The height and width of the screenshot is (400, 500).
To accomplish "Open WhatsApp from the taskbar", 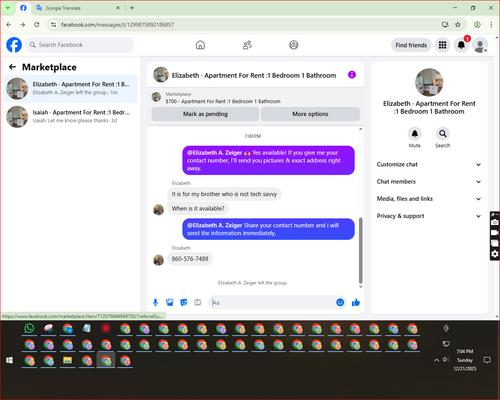I will [29, 328].
